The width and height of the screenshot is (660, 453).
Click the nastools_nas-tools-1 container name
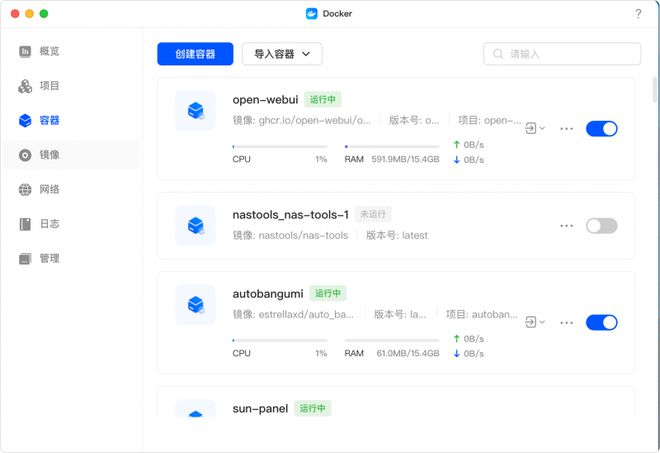290,215
